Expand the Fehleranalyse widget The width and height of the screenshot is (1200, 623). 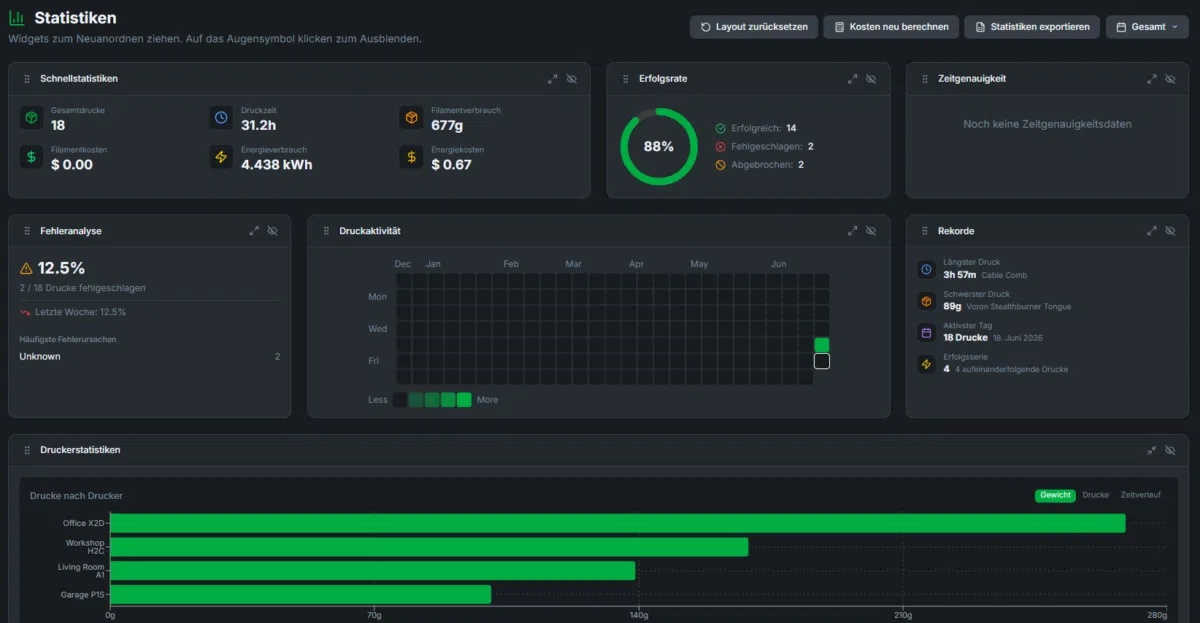254,231
